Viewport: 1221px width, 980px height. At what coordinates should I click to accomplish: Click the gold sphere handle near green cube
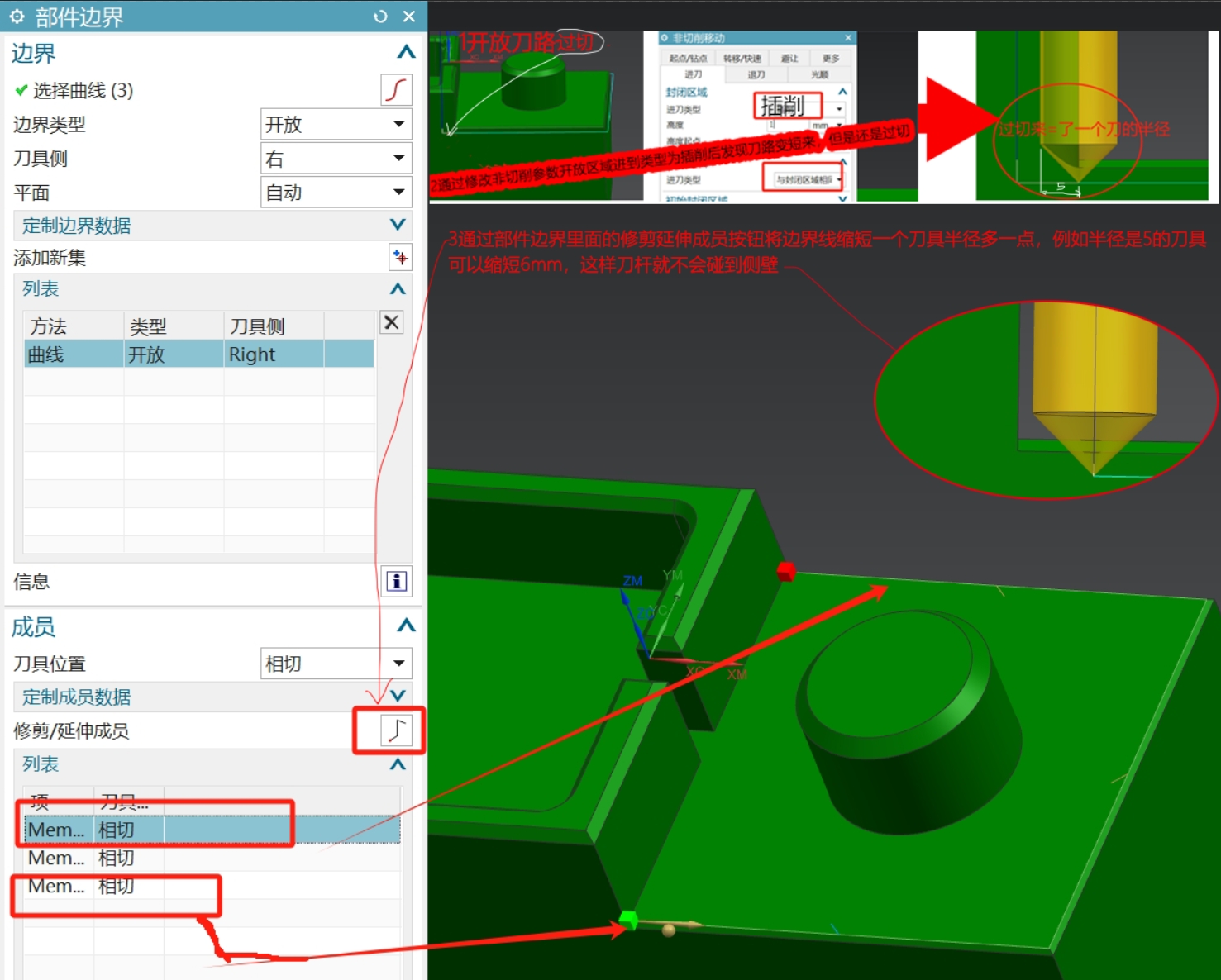669,930
